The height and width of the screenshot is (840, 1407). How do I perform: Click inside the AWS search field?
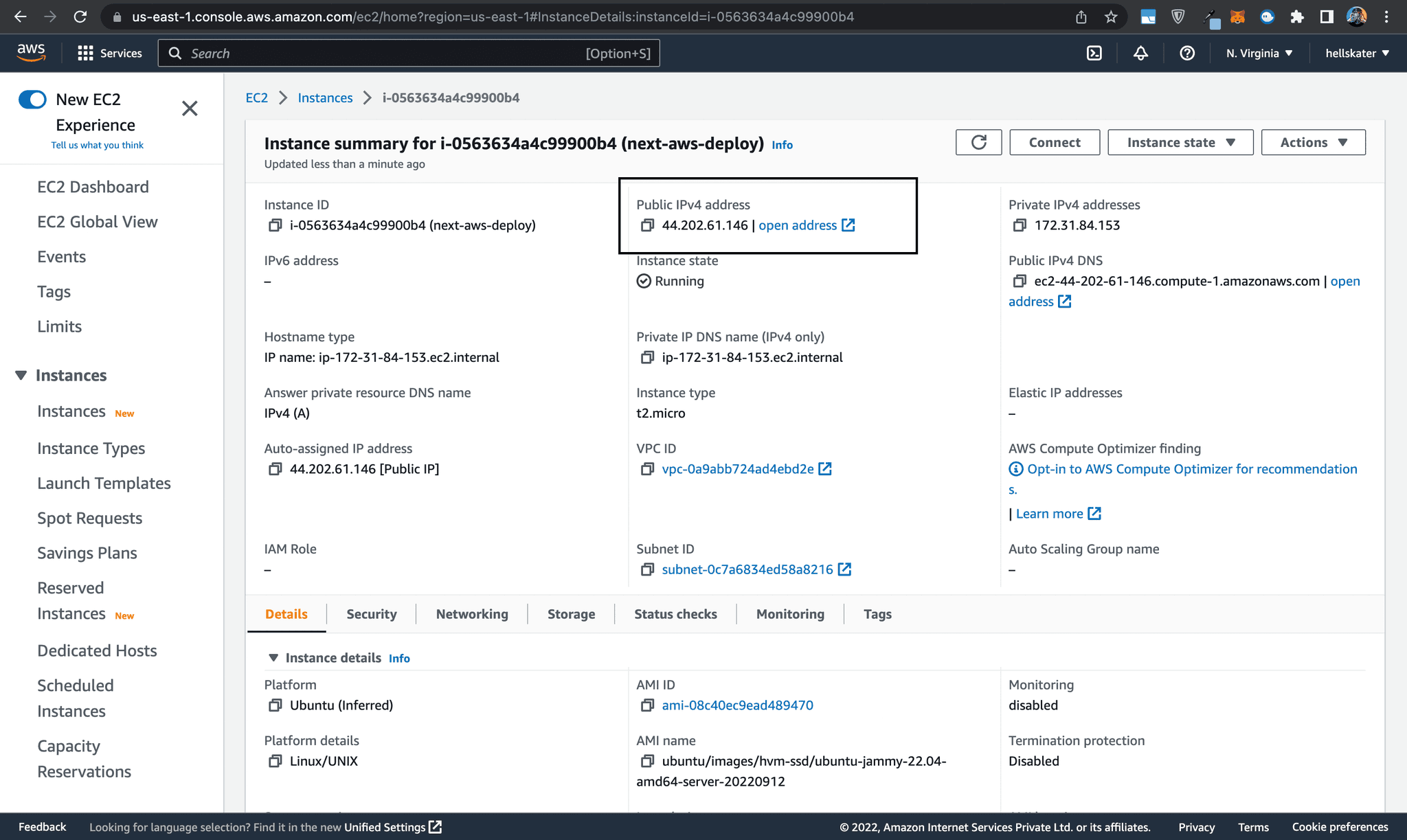[410, 53]
